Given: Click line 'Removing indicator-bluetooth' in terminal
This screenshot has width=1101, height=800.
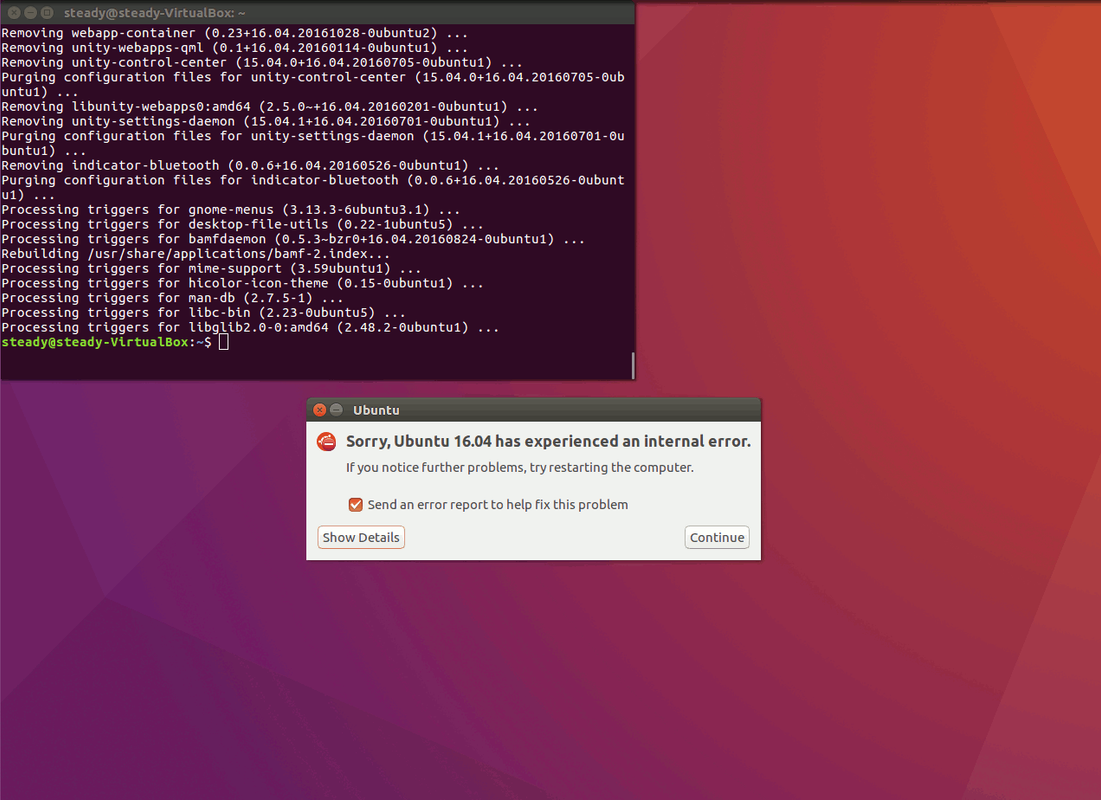Looking at the screenshot, I should (x=250, y=166).
